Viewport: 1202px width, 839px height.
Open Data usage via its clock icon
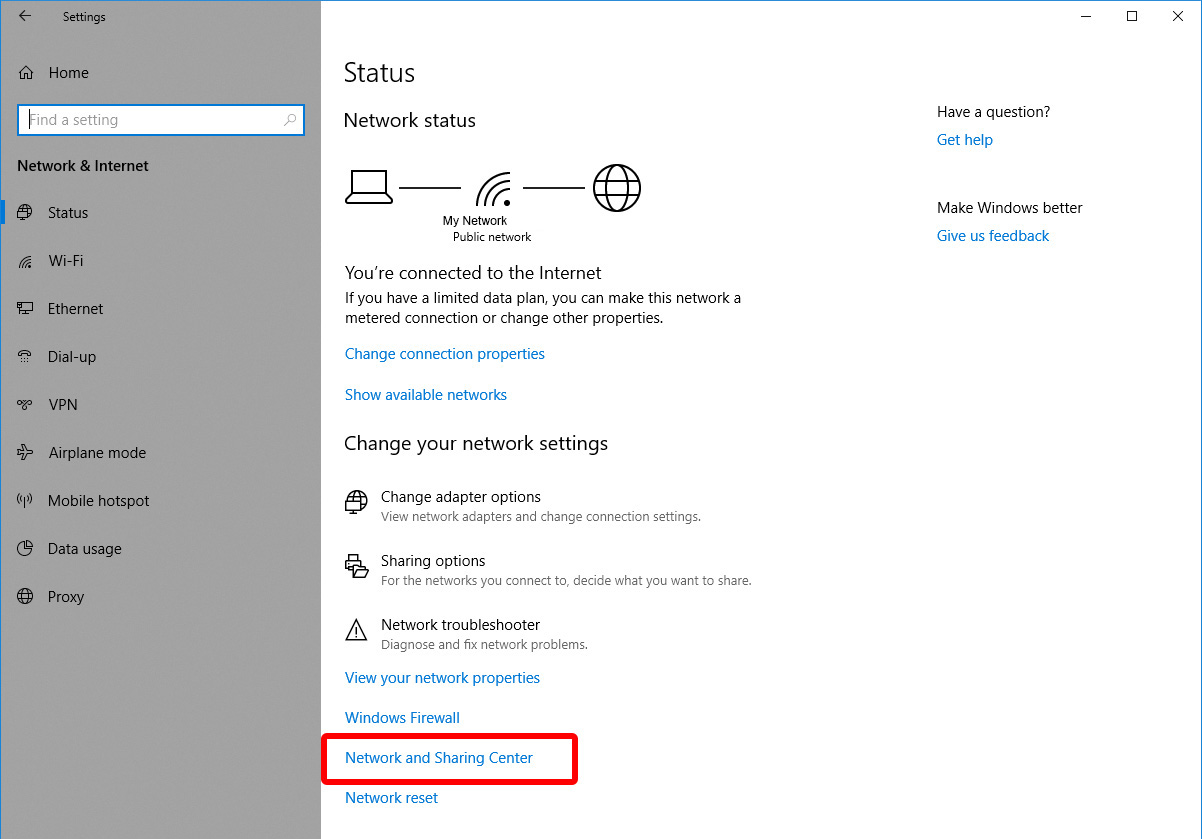tap(26, 548)
